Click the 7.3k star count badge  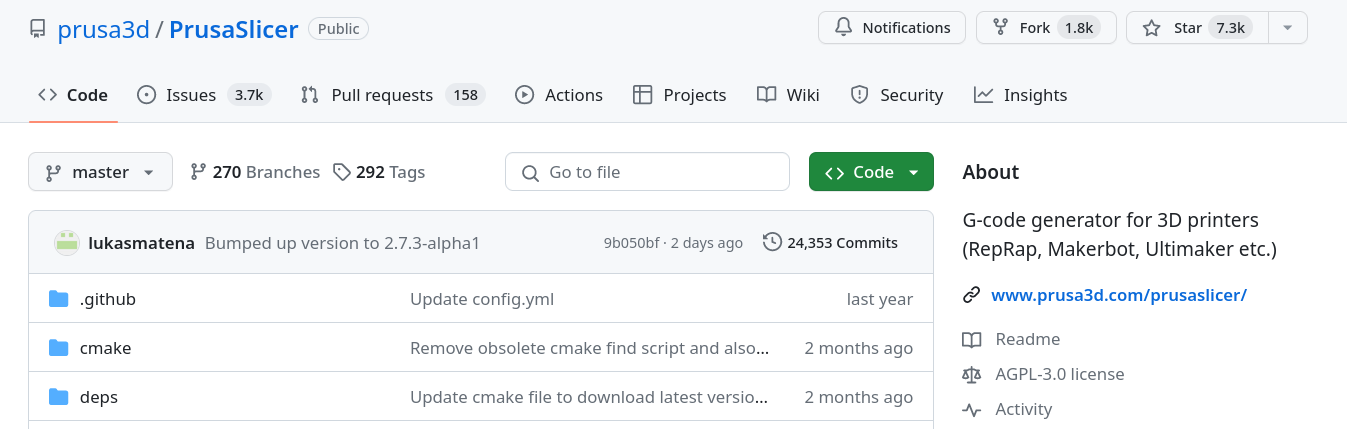(x=1230, y=28)
